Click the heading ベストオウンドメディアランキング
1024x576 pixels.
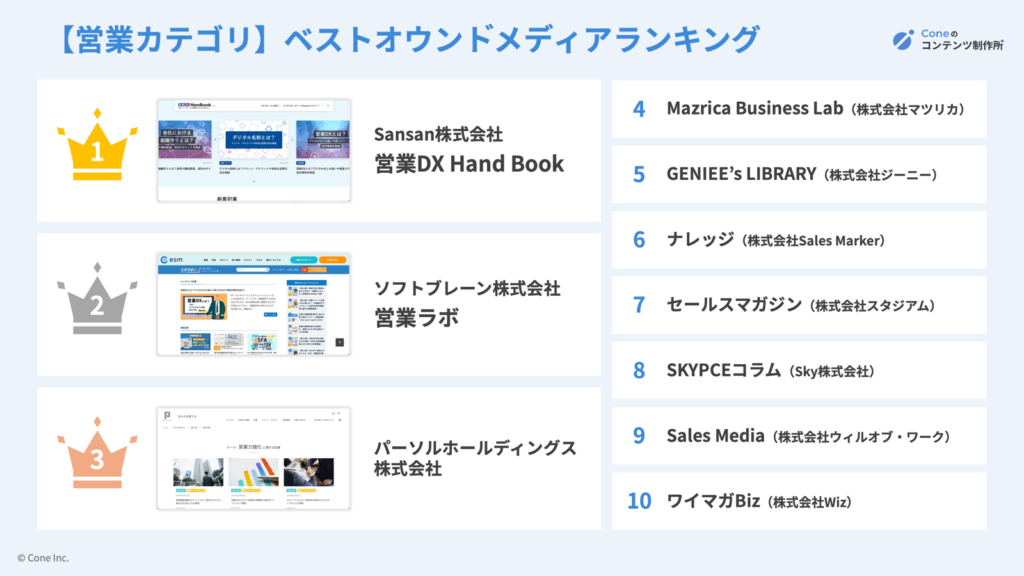click(x=522, y=39)
